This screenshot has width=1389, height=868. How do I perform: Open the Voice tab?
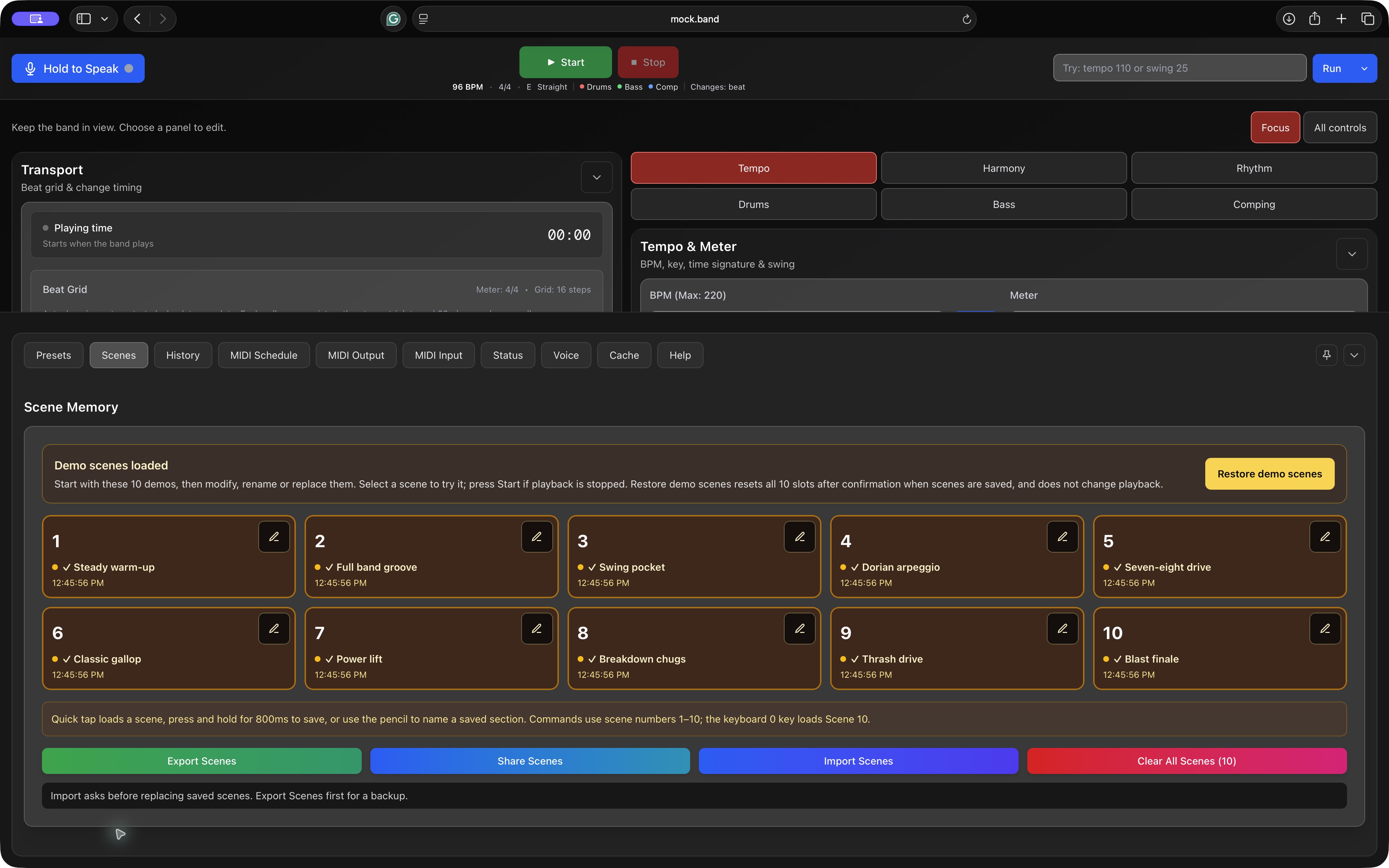[566, 356]
